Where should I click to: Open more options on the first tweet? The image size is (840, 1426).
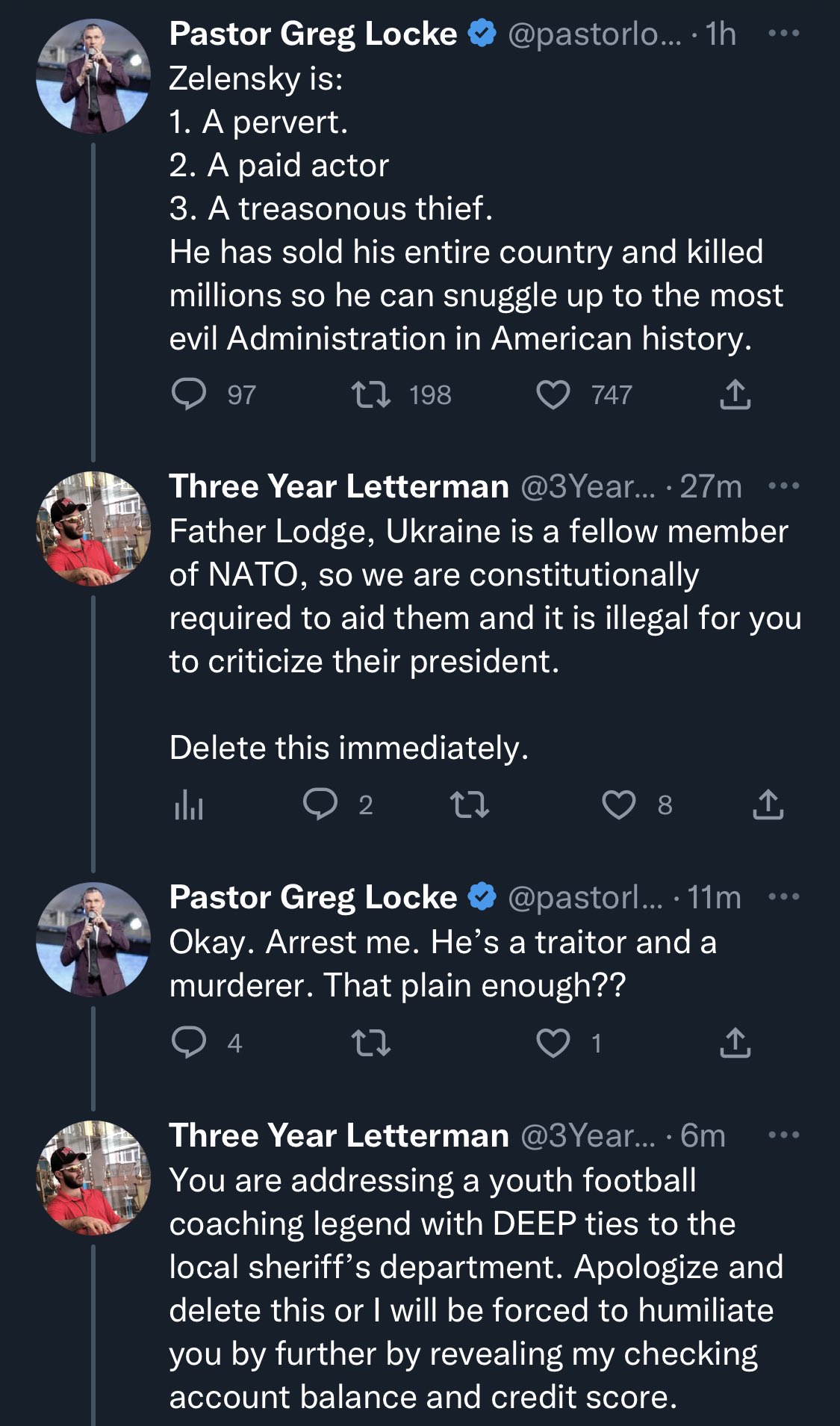click(x=783, y=34)
